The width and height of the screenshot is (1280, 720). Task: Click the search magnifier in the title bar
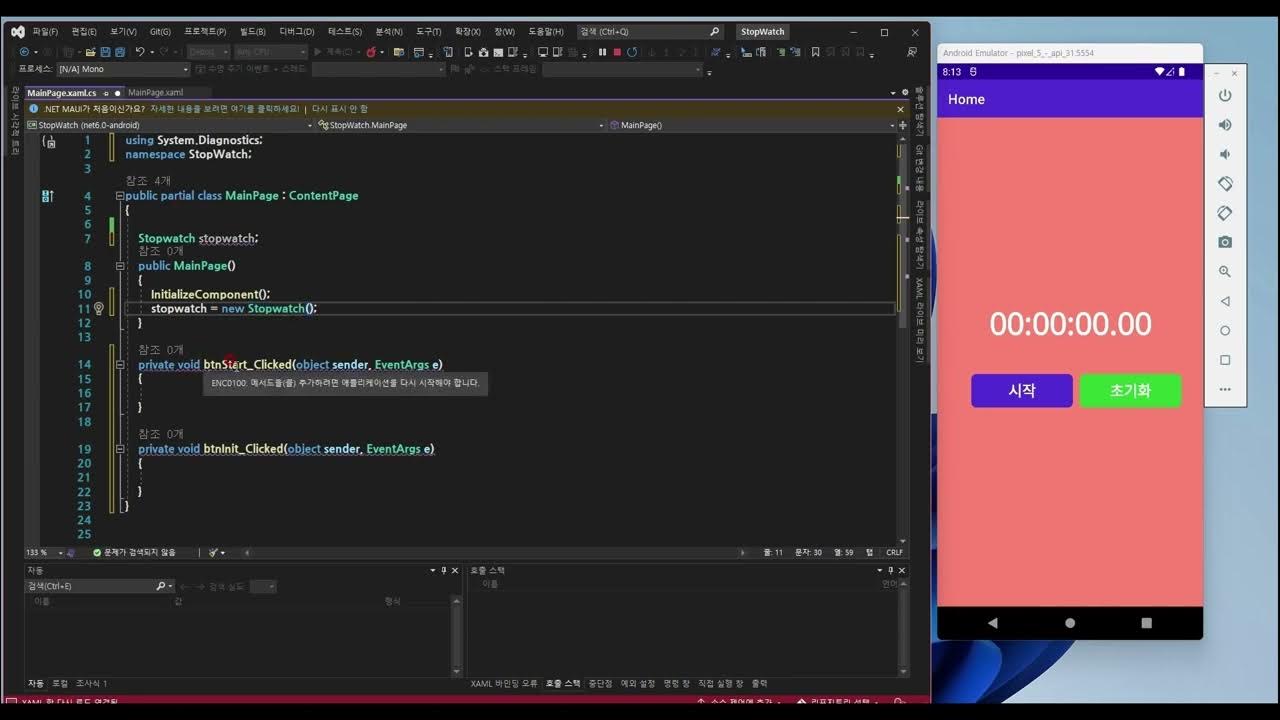tap(714, 32)
